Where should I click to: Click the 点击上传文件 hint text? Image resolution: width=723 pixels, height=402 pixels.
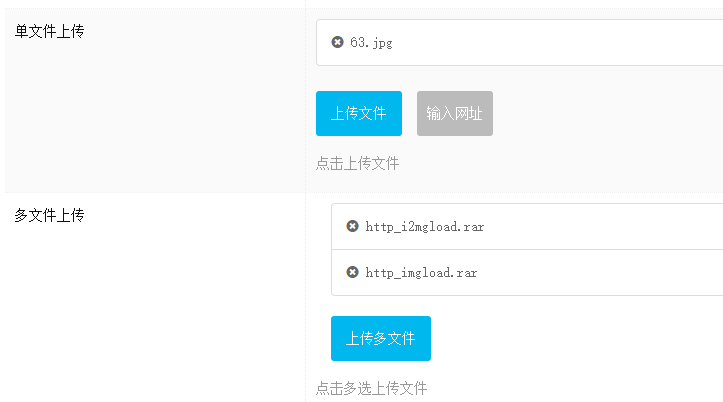click(357, 163)
